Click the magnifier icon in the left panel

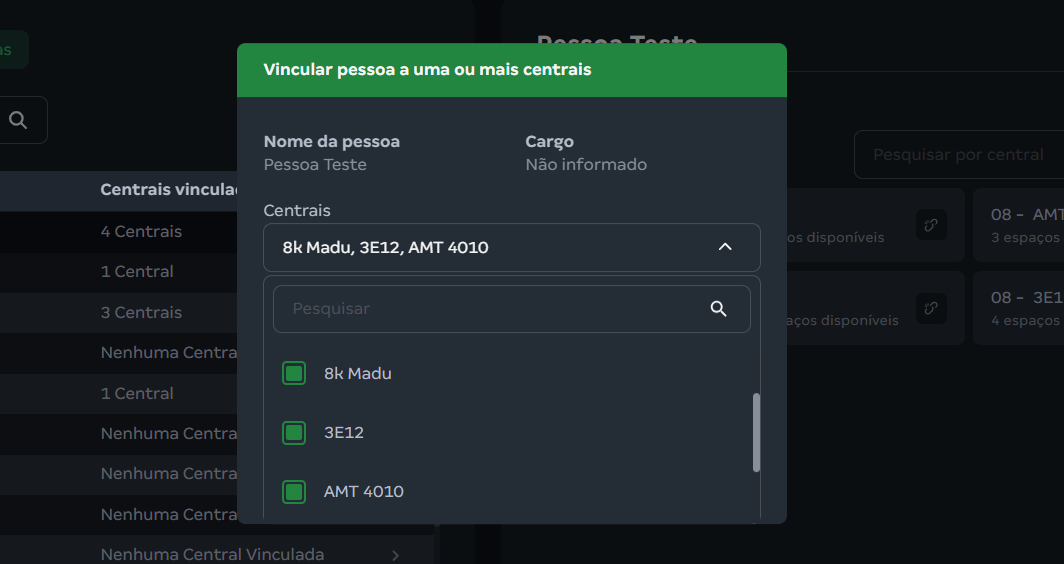(x=18, y=120)
